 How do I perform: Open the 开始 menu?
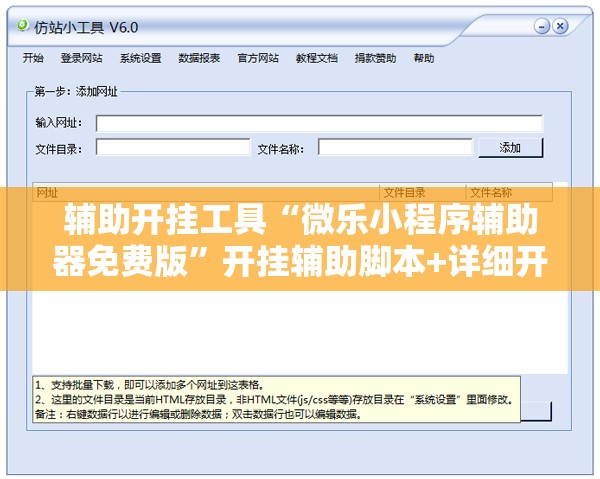click(x=33, y=58)
